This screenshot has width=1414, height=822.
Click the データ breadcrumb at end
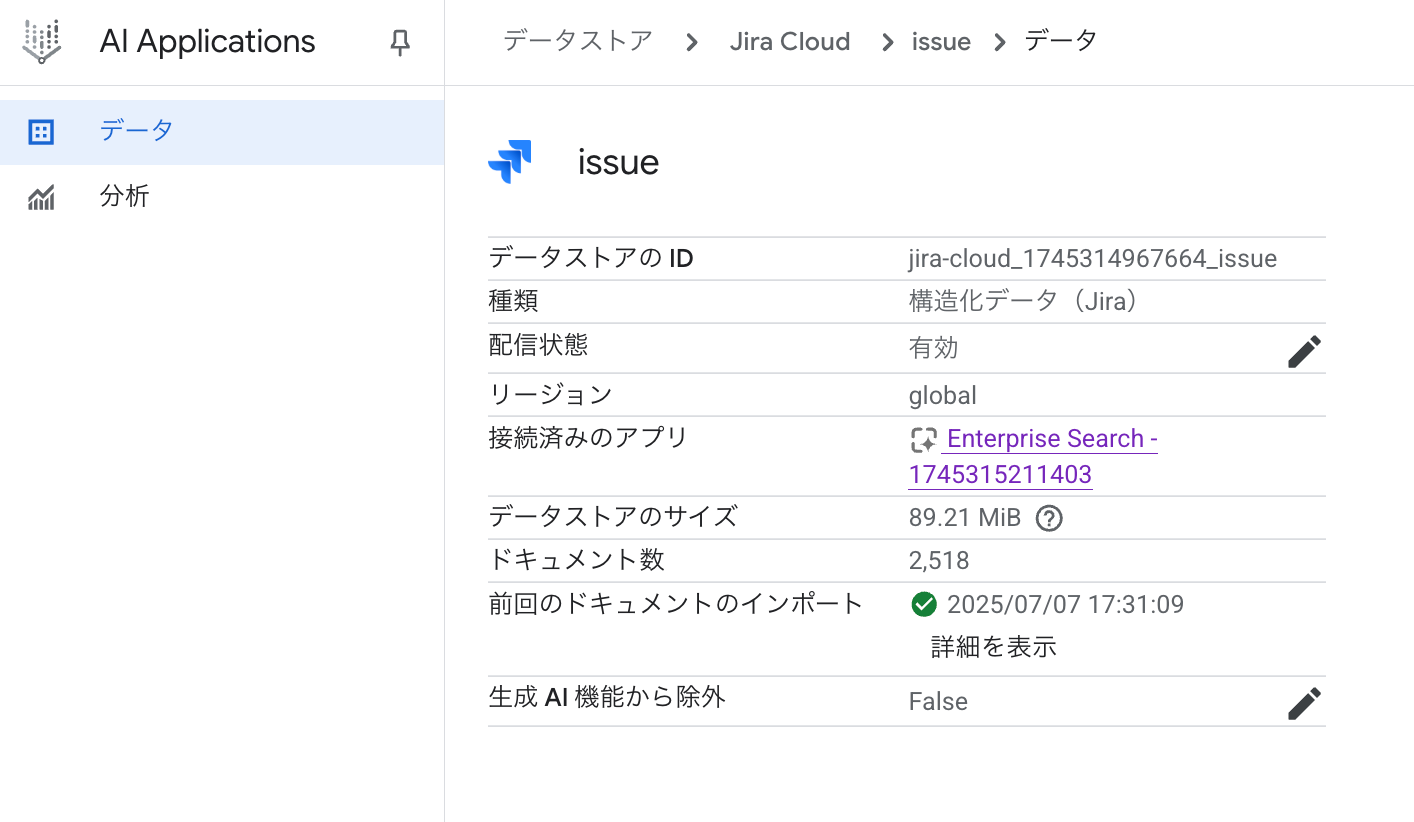[1061, 41]
